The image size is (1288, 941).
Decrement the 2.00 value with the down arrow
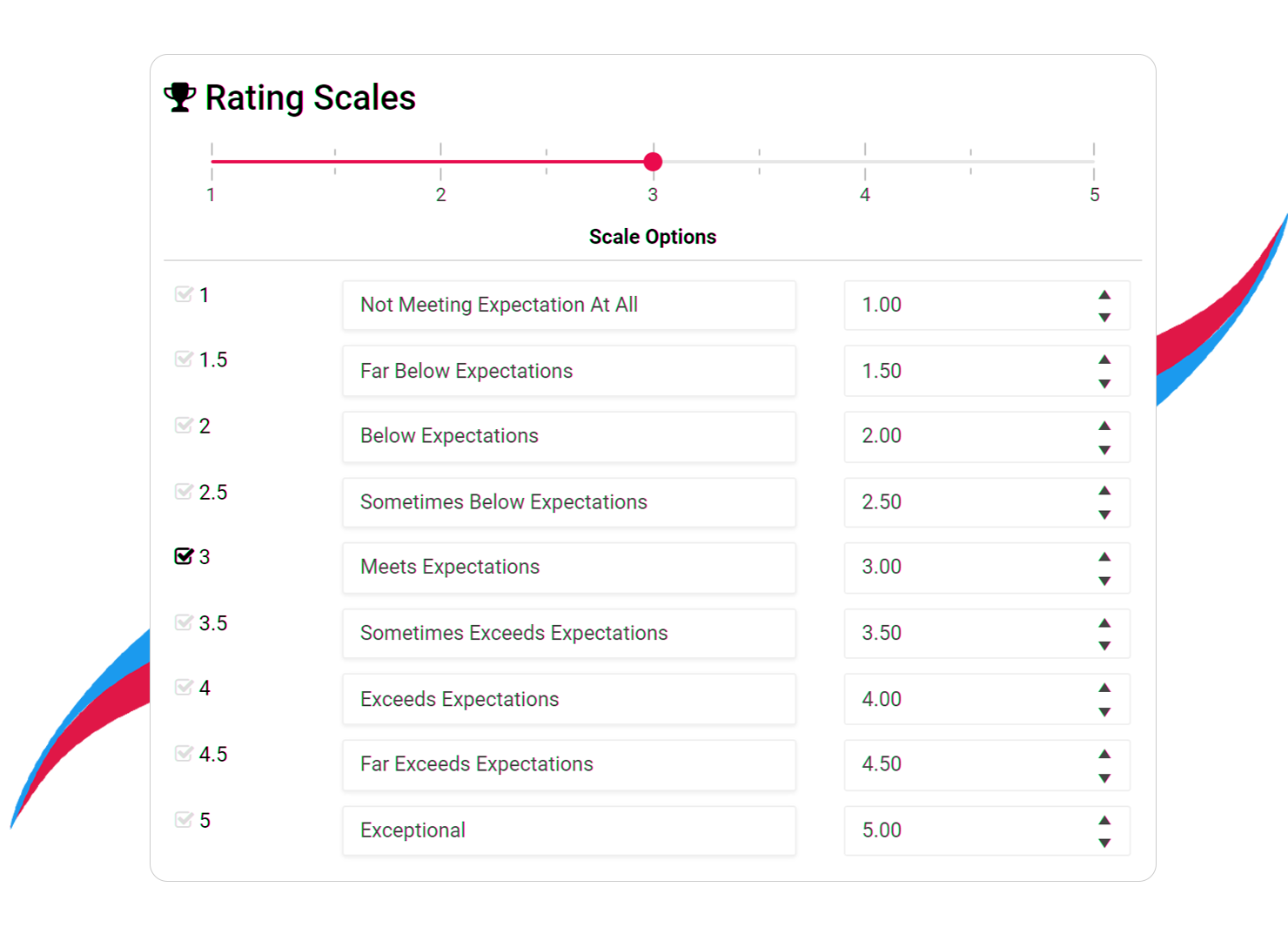[1104, 448]
